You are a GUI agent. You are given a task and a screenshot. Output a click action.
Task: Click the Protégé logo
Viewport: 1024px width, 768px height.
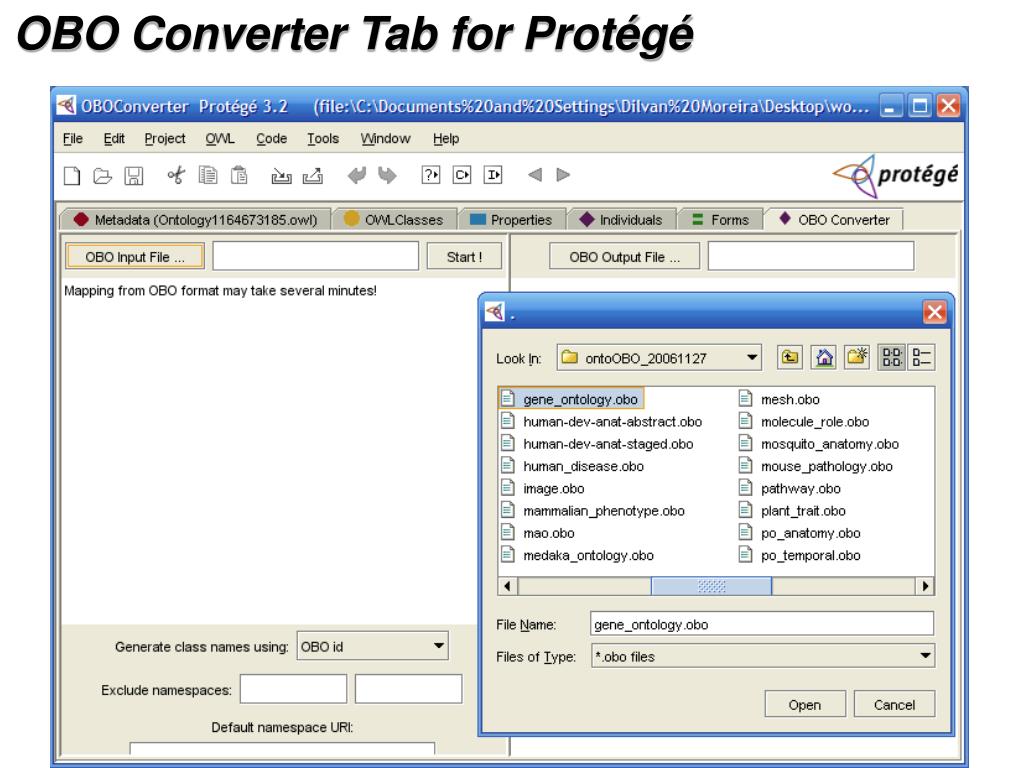895,175
